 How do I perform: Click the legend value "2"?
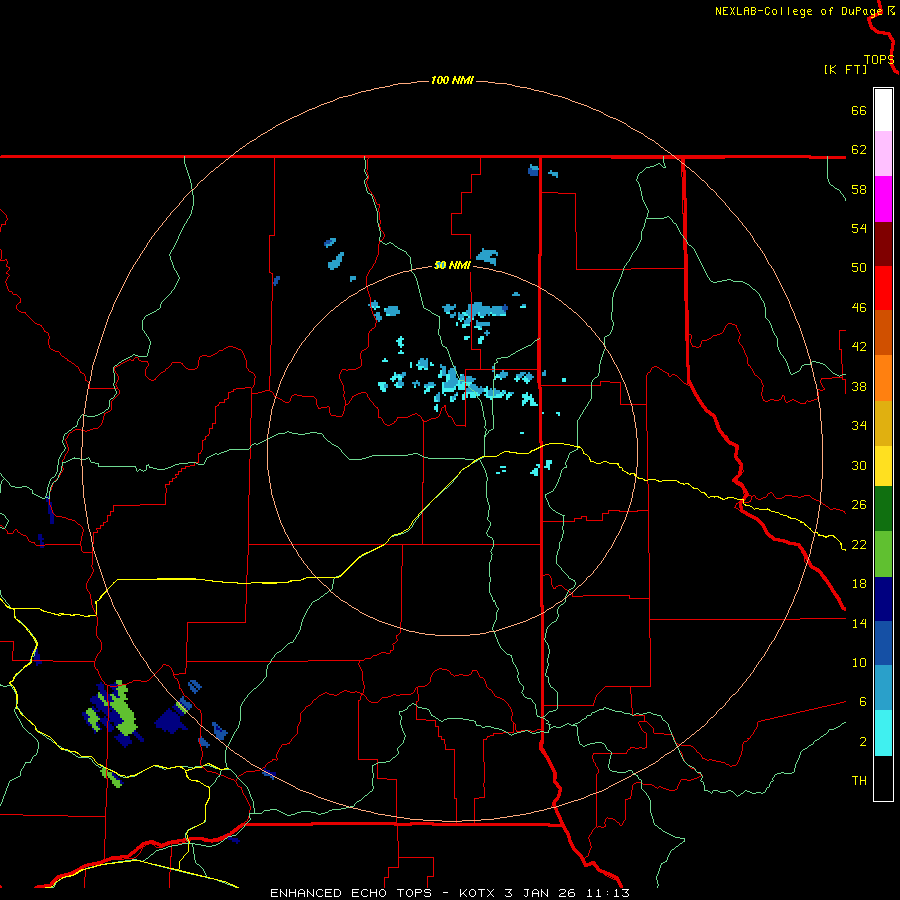pyautogui.click(x=862, y=742)
